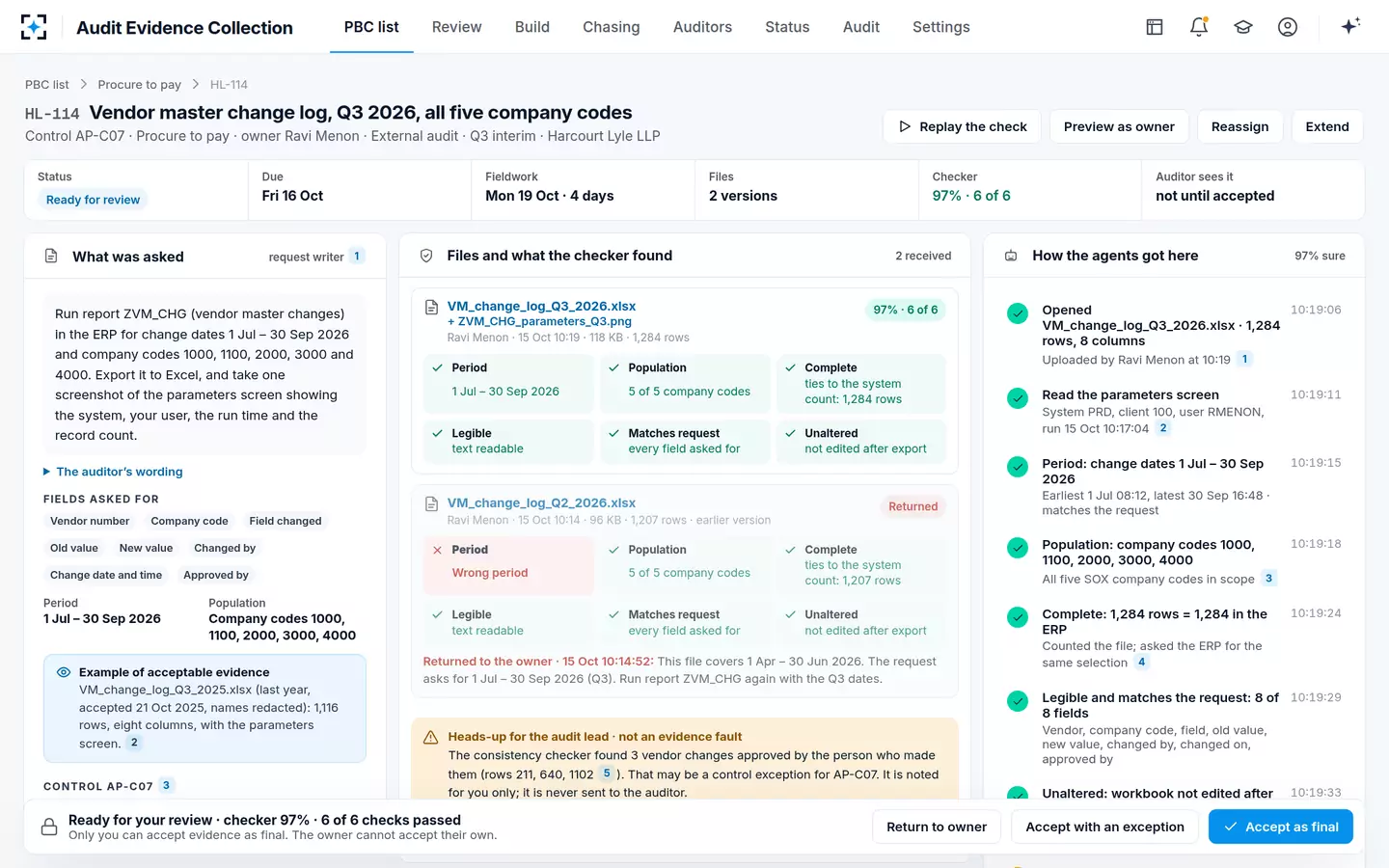Open the ZVM_CHG_parameters_Q3.png attachment

(x=539, y=321)
